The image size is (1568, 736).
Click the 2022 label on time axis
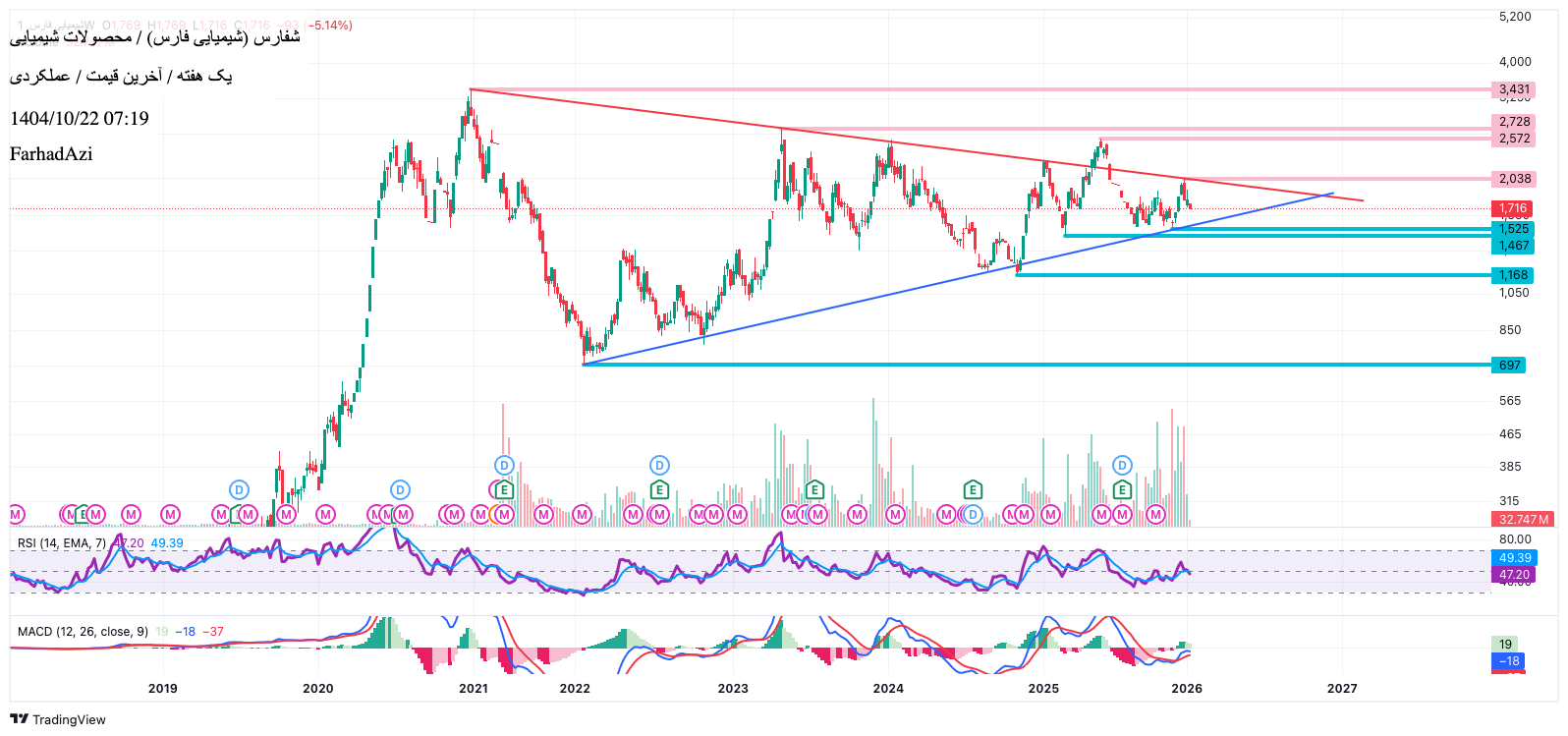pyautogui.click(x=575, y=688)
